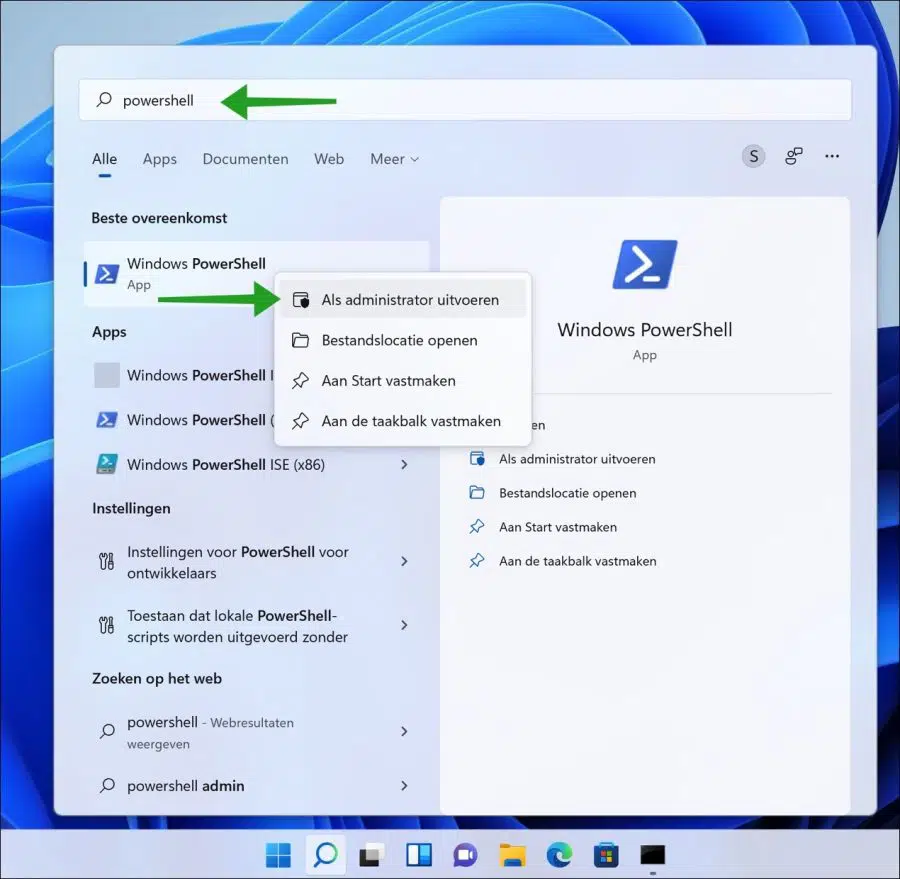
Task: Click pin icon beside details-pane Aan de taakbalk vastmaken
Action: (x=477, y=560)
